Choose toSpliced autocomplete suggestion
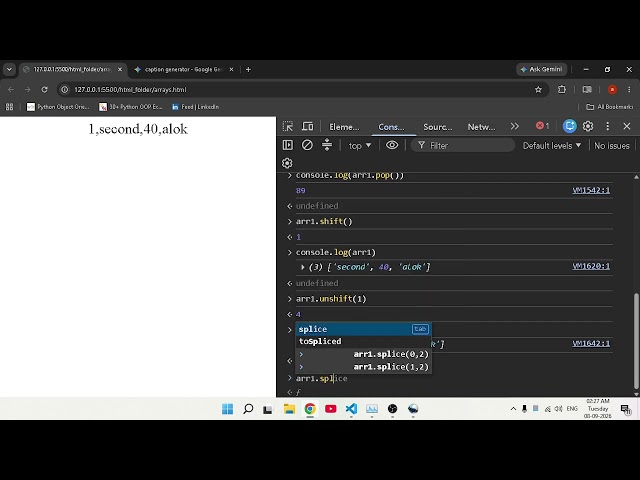 tap(363, 341)
